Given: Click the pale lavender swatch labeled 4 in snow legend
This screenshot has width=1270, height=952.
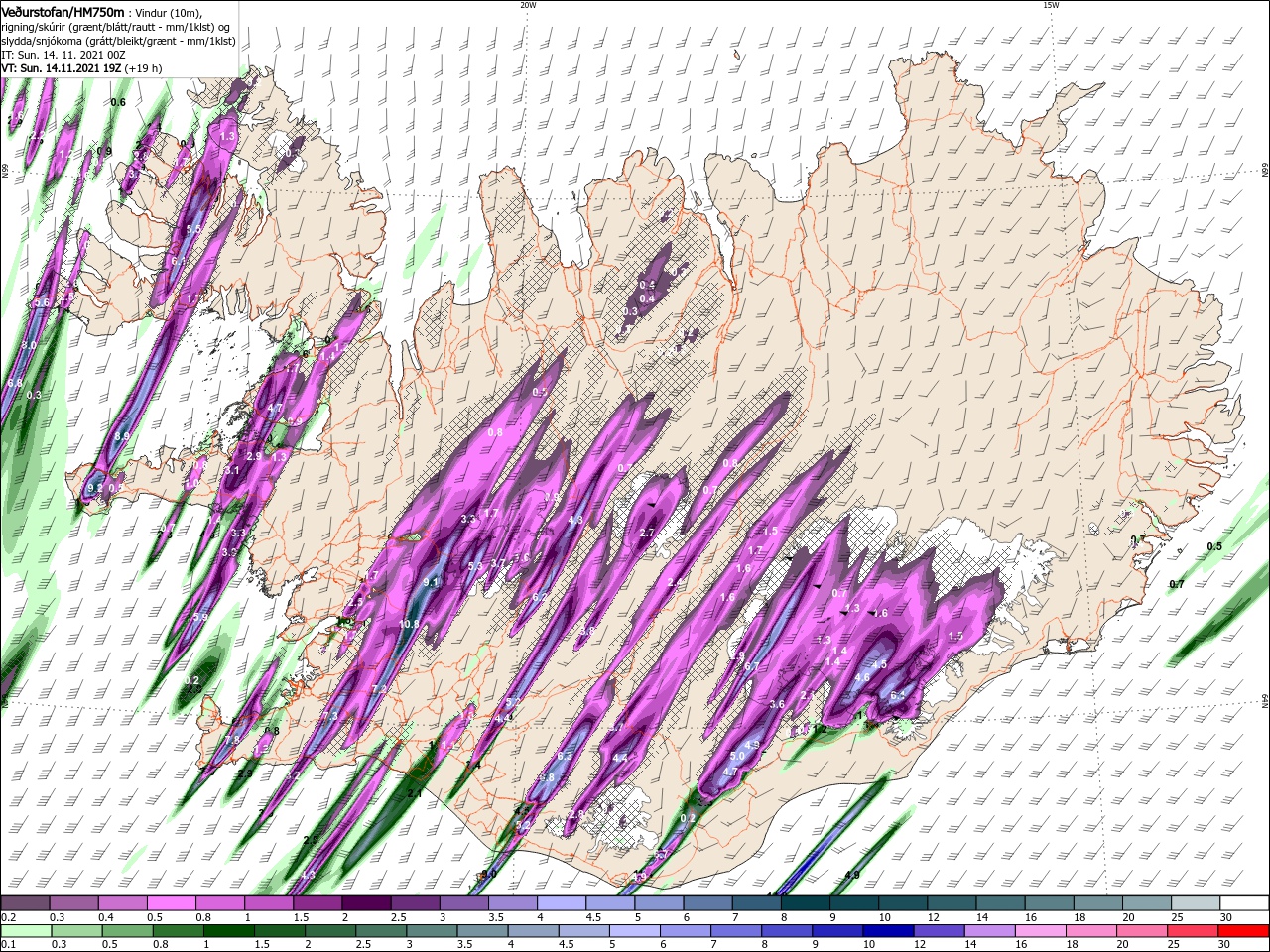Looking at the screenshot, I should [x=561, y=903].
